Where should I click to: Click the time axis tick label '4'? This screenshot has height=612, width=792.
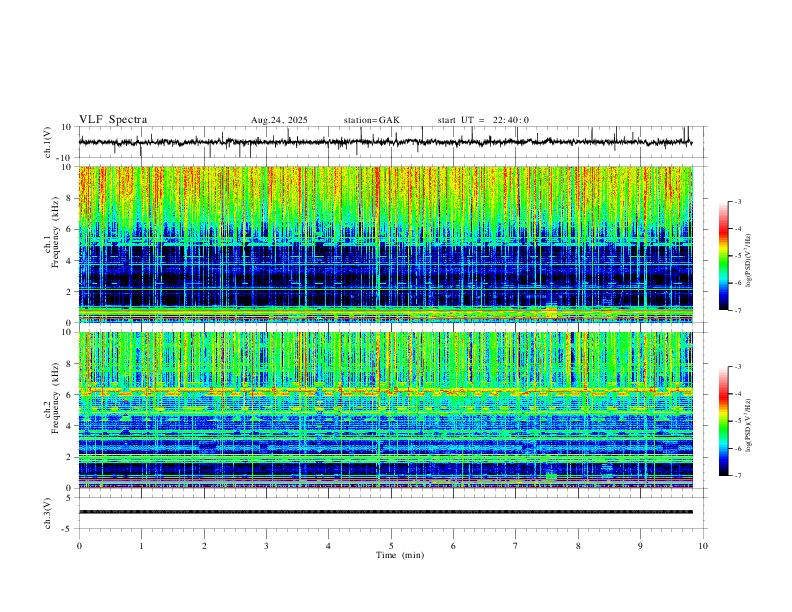(x=329, y=546)
